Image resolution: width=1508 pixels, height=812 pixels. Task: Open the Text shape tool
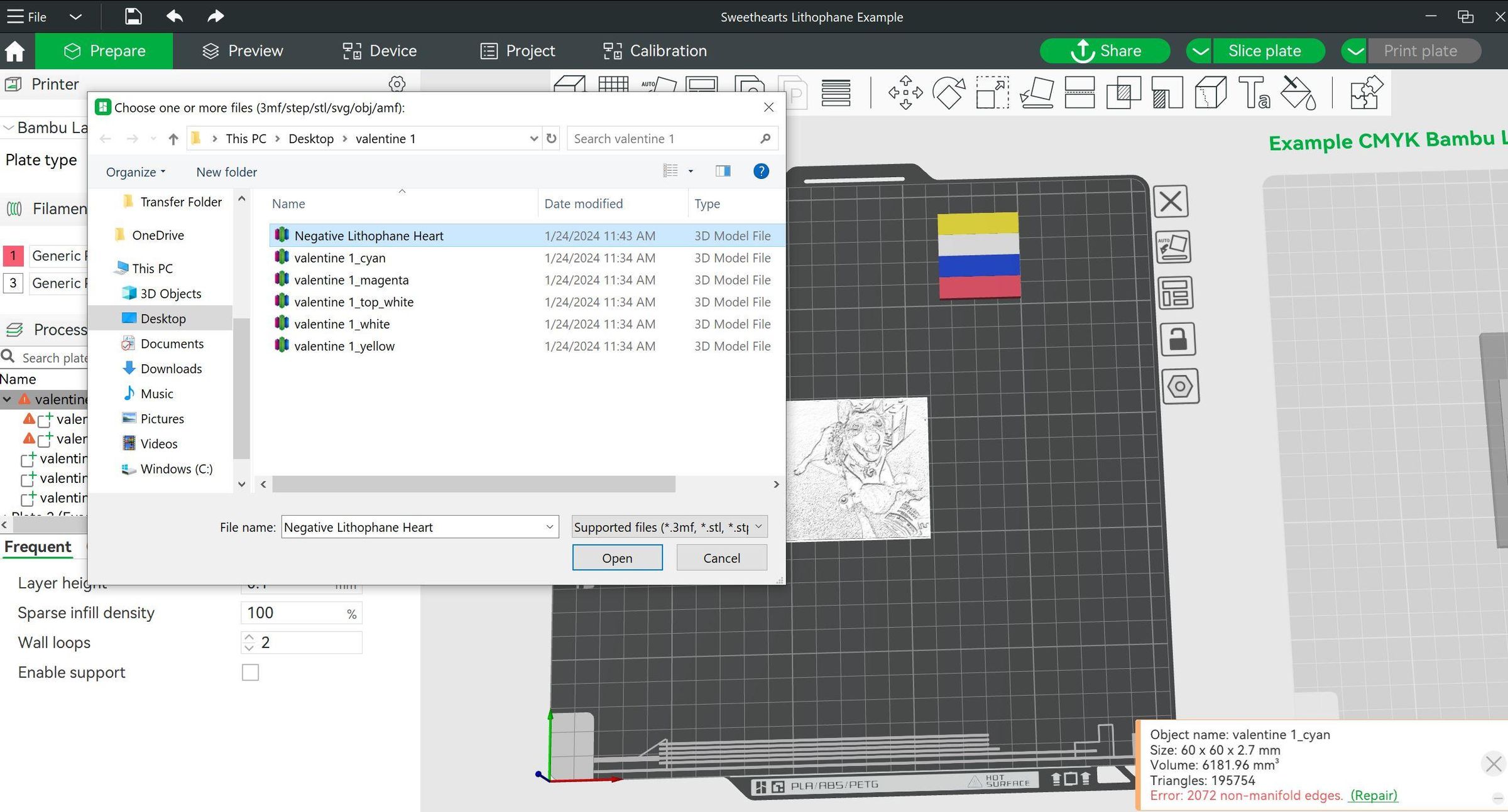1254,93
